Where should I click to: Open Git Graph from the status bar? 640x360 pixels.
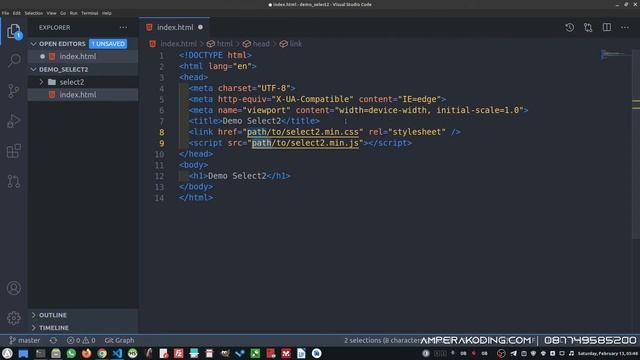coord(119,340)
